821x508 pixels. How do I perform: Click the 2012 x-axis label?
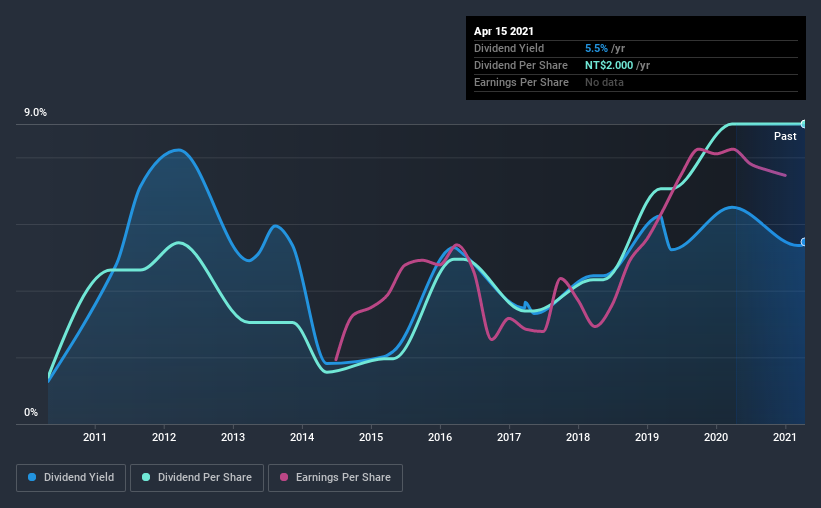pyautogui.click(x=164, y=437)
